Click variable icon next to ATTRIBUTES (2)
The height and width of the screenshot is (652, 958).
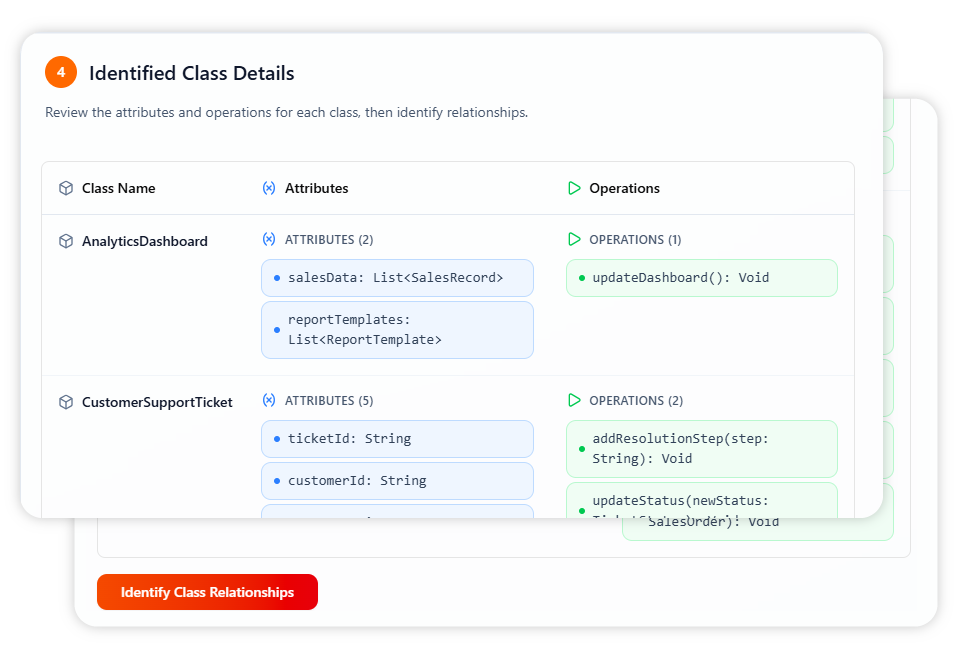pos(268,240)
